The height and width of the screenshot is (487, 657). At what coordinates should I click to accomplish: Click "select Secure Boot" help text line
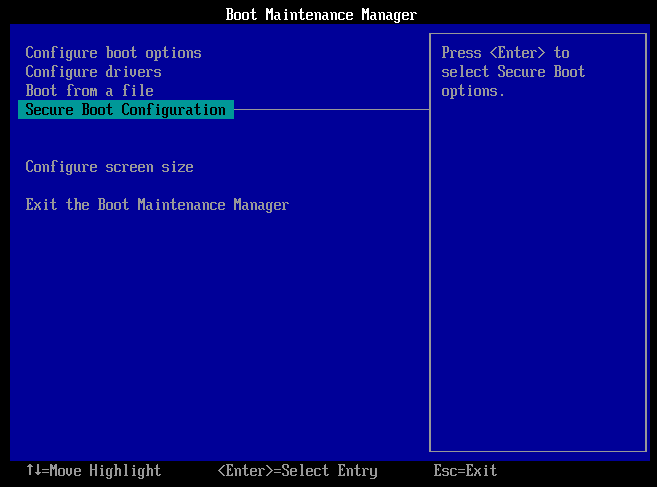tap(513, 72)
